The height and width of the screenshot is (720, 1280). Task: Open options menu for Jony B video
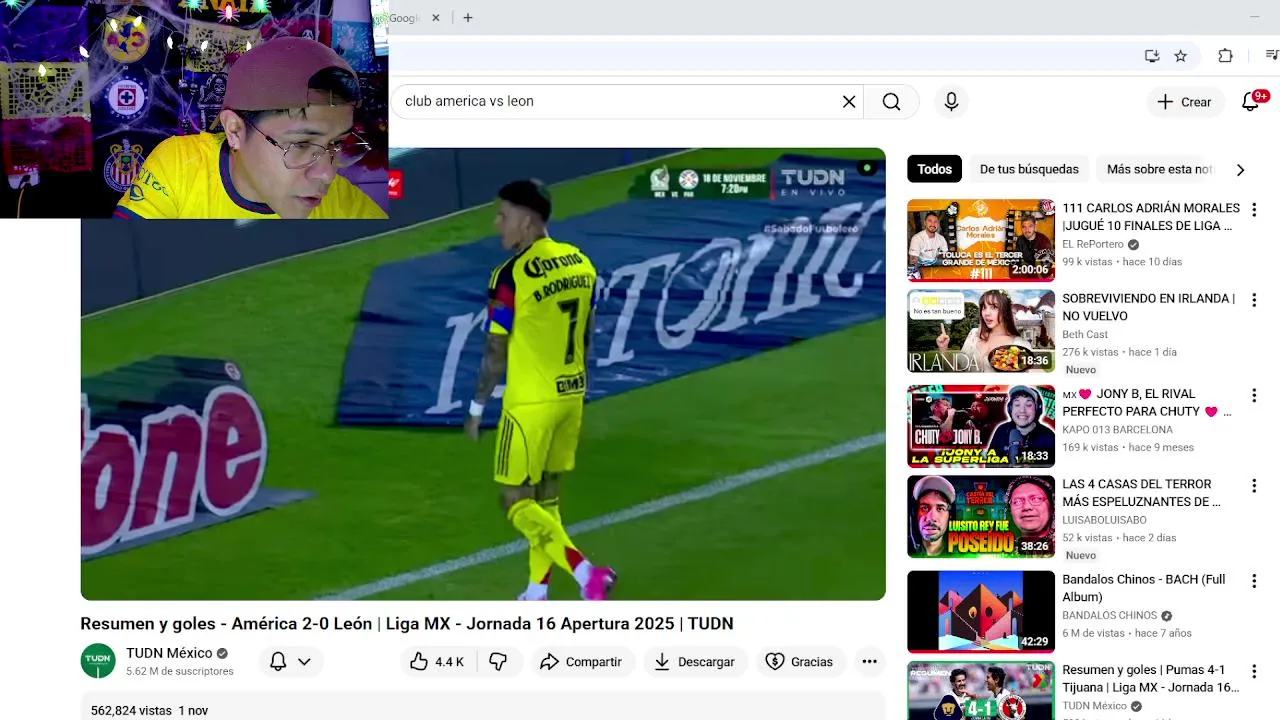click(1254, 396)
